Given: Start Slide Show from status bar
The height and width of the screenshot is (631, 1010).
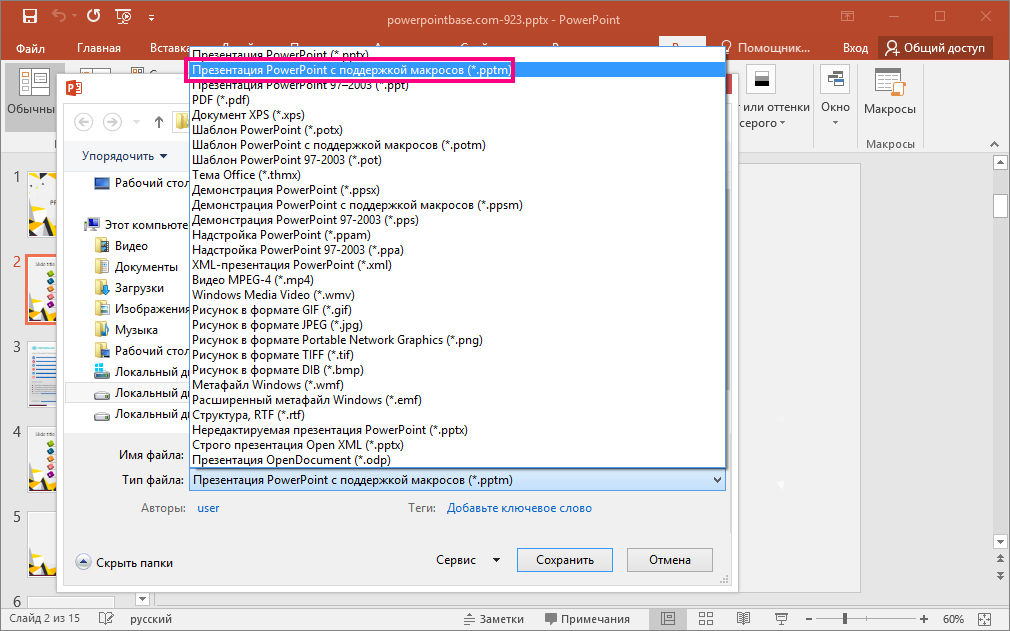Looking at the screenshot, I should tap(781, 619).
